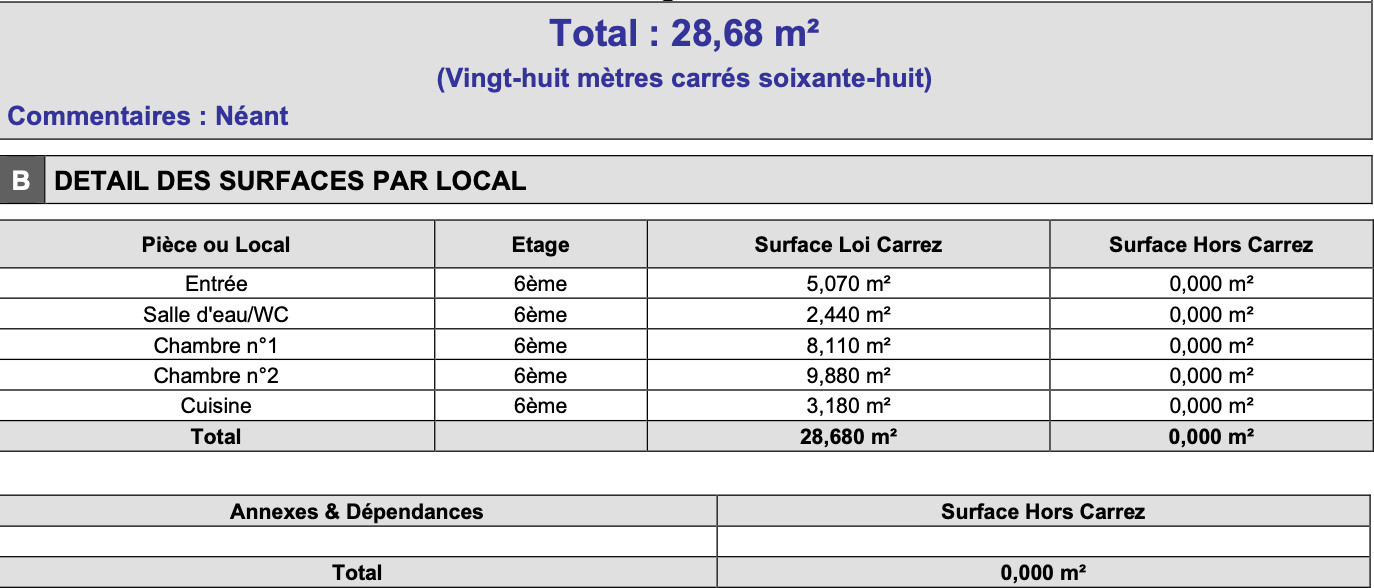1374x588 pixels.
Task: Click the "Surface Loi Carrez" column header
Action: point(848,245)
